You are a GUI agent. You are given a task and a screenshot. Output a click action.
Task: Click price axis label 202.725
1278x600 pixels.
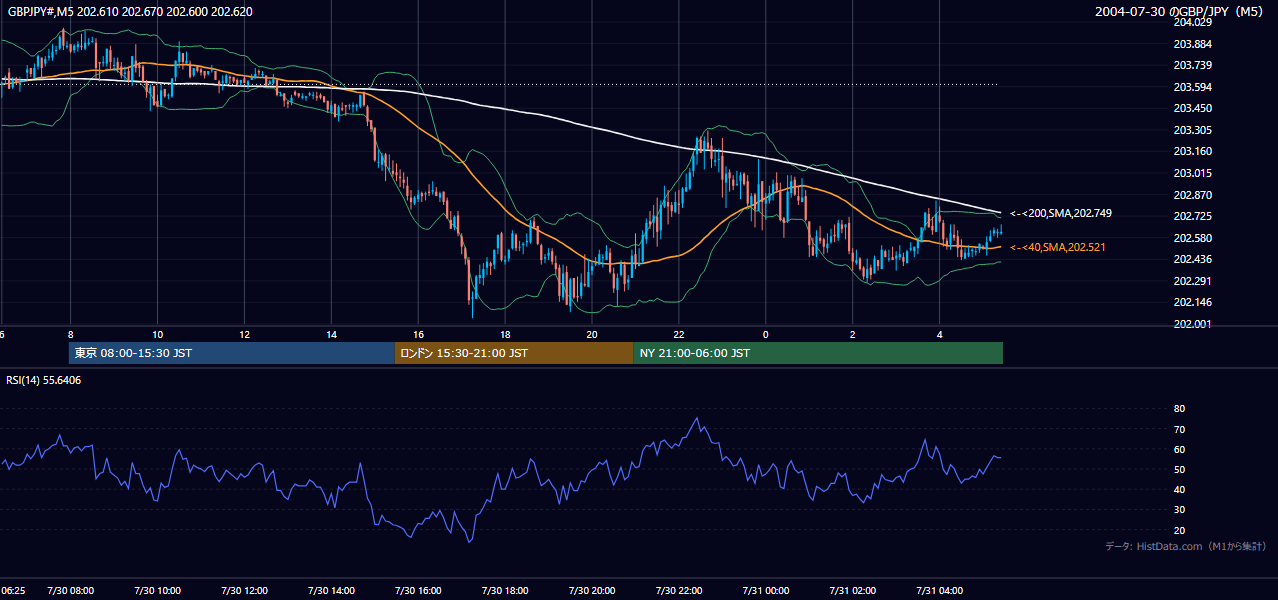(x=1193, y=216)
